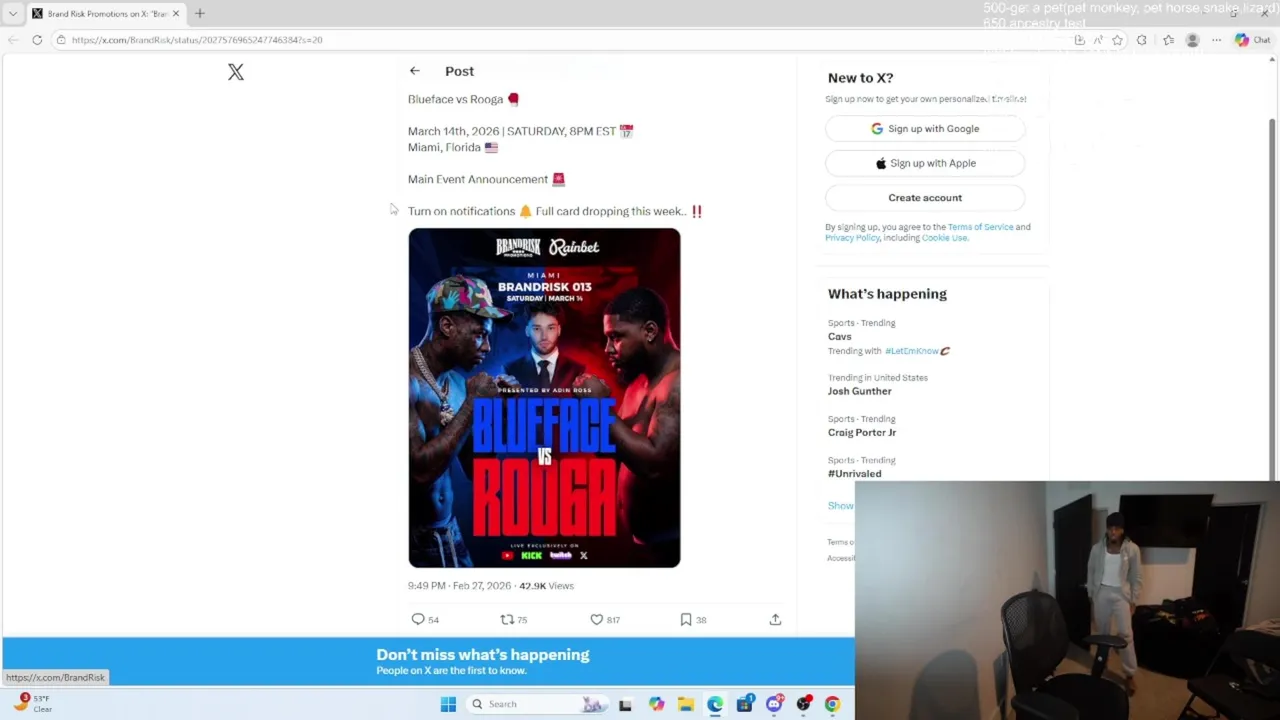Image resolution: width=1280 pixels, height=720 pixels.
Task: Open a new browser tab
Action: 199,13
